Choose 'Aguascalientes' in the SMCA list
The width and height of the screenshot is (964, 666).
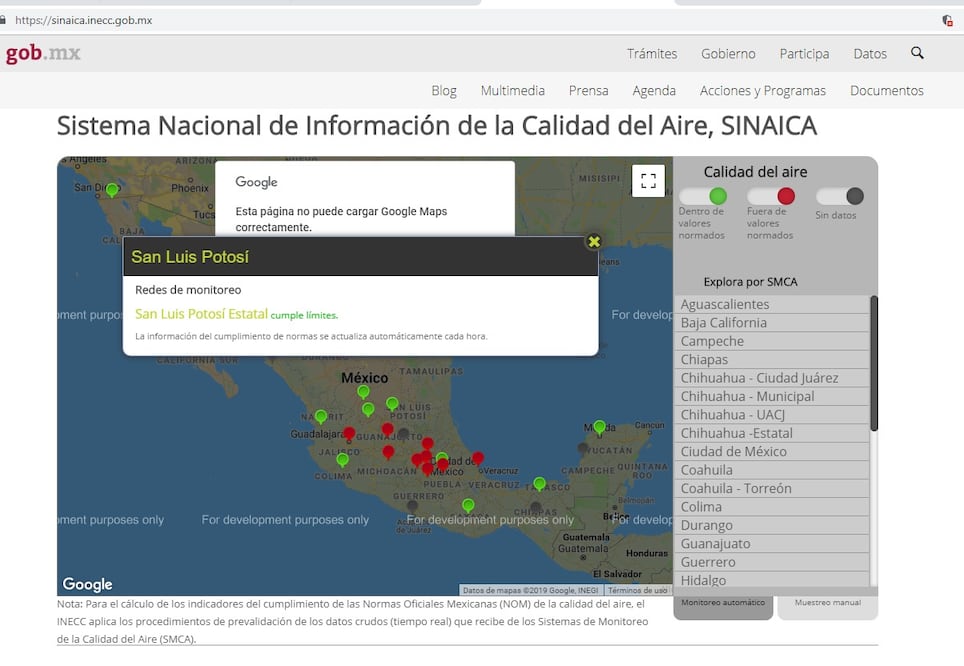[x=725, y=305]
